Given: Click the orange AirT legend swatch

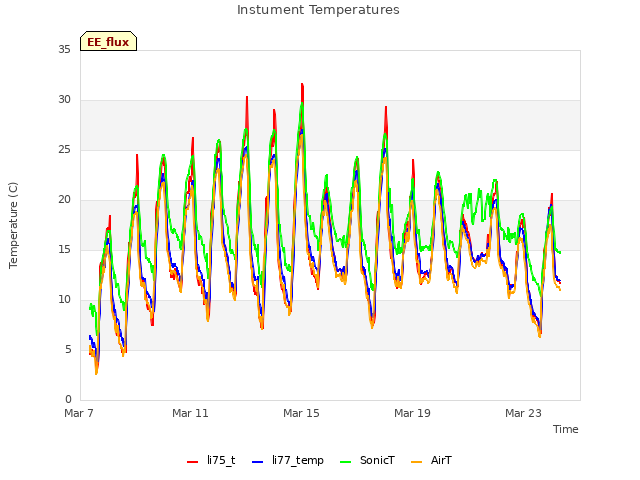Looking at the screenshot, I should point(416,461).
